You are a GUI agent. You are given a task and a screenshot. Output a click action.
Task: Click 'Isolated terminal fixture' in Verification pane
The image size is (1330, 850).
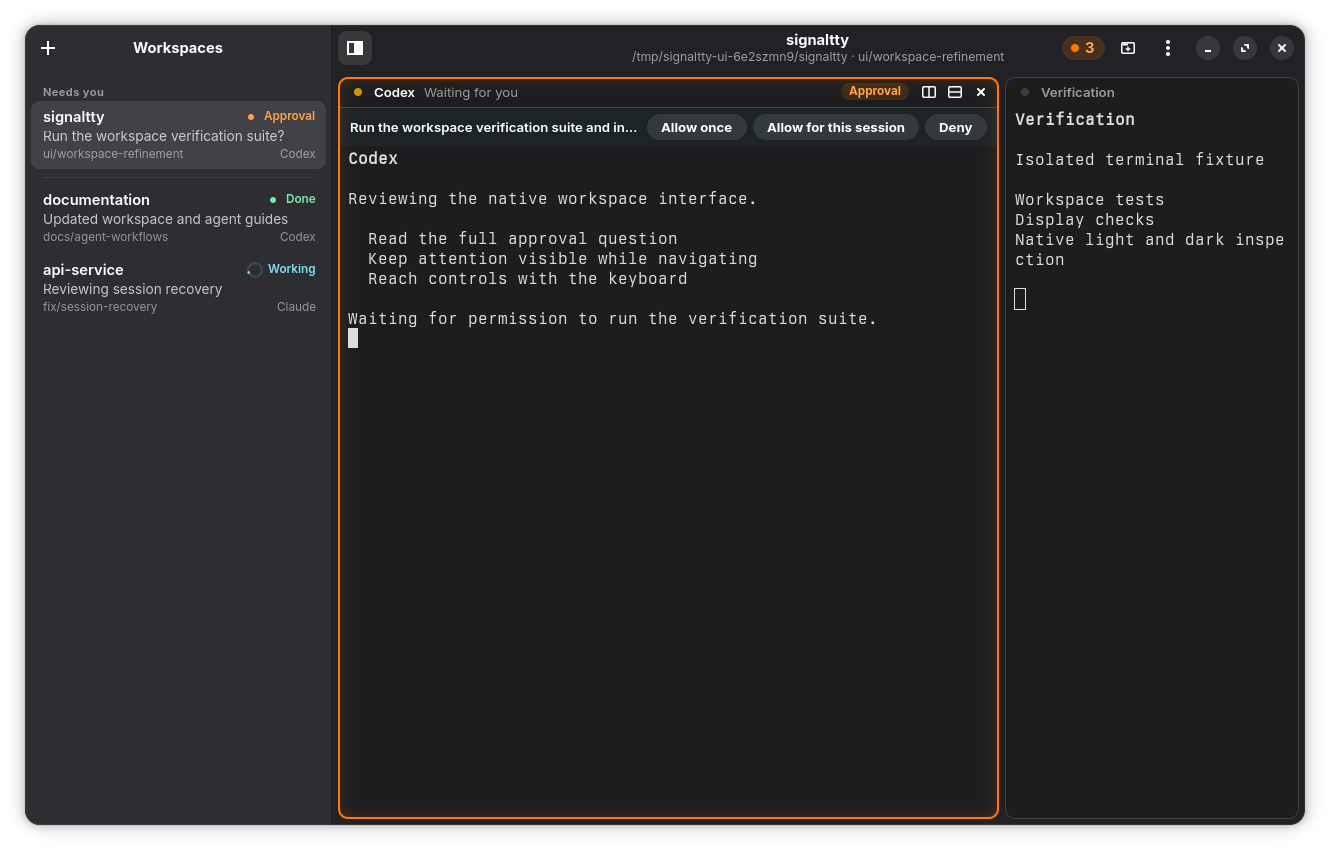tap(1140, 160)
